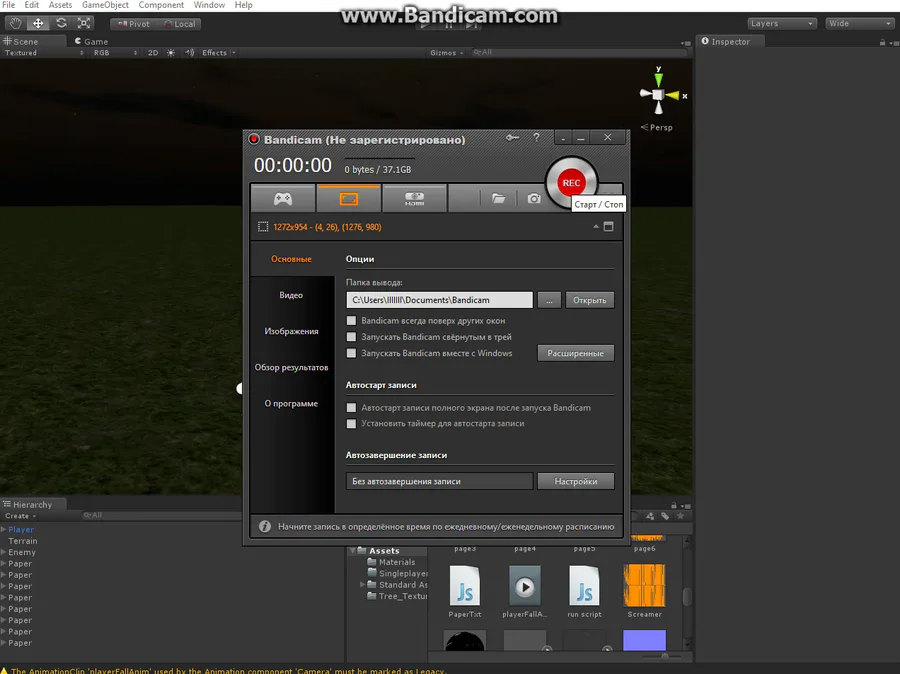
Task: Switch to Bandicam game recording mode
Action: pyautogui.click(x=282, y=199)
